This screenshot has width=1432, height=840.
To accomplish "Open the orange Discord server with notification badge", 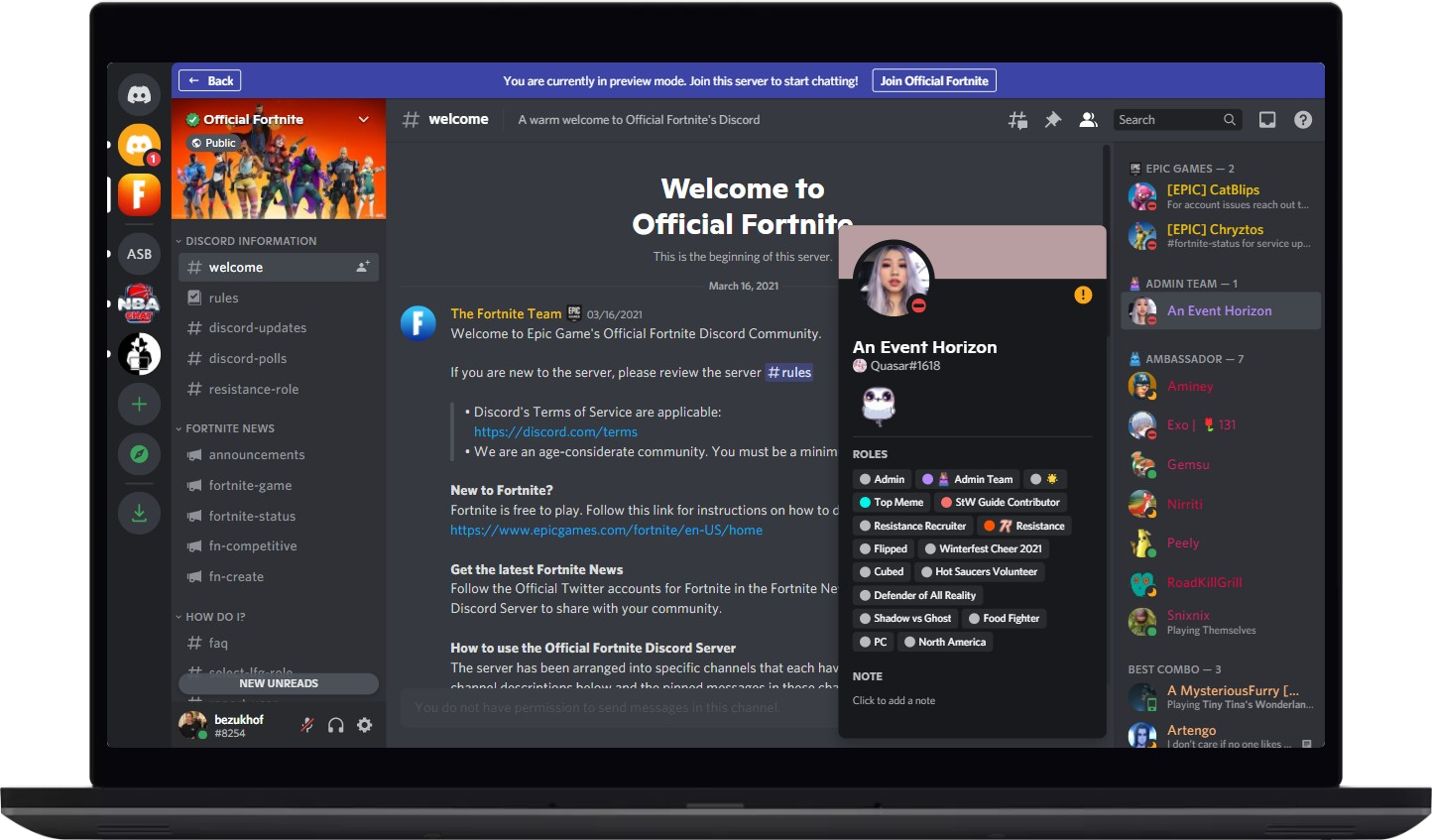I will [139, 145].
